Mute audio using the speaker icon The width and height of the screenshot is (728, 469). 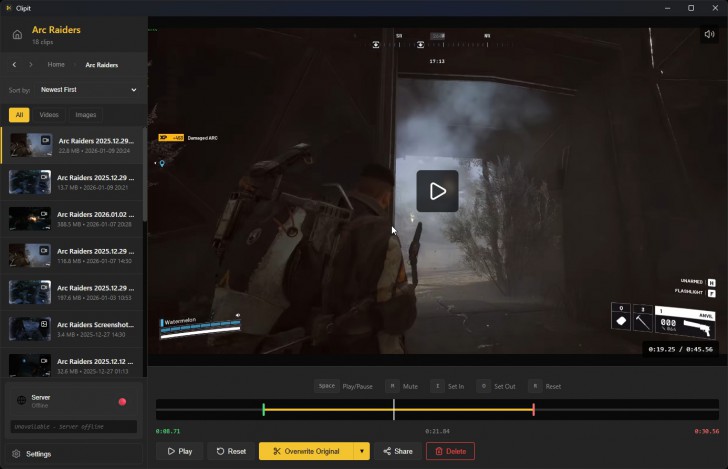click(x=708, y=35)
